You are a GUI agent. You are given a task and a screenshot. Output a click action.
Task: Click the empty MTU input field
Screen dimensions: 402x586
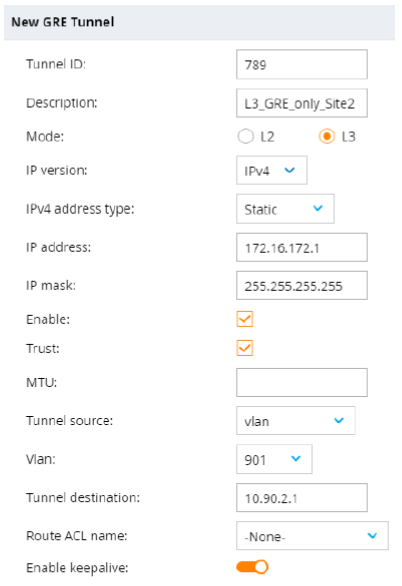pyautogui.click(x=302, y=382)
